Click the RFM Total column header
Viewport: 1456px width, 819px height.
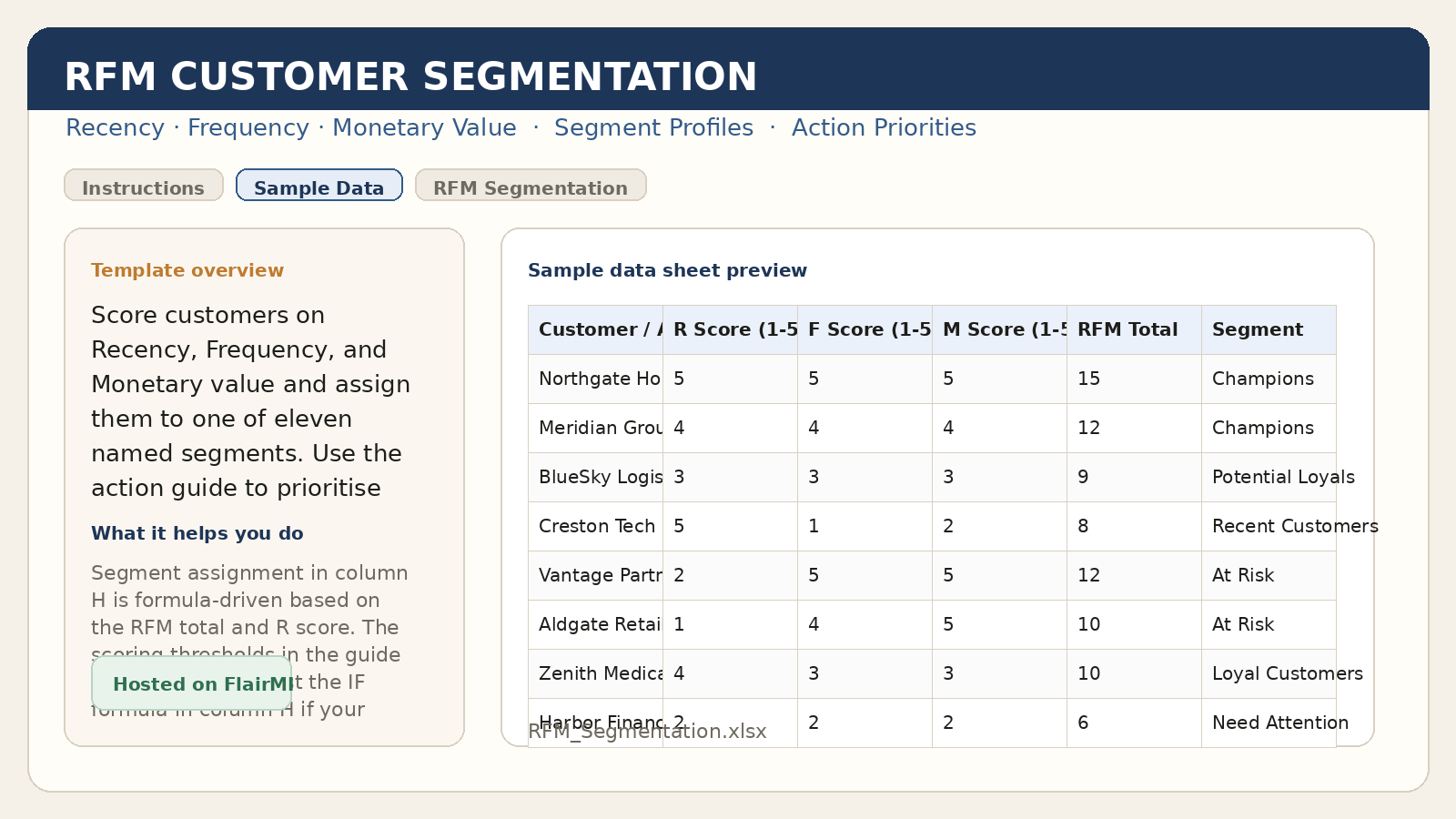point(1127,329)
